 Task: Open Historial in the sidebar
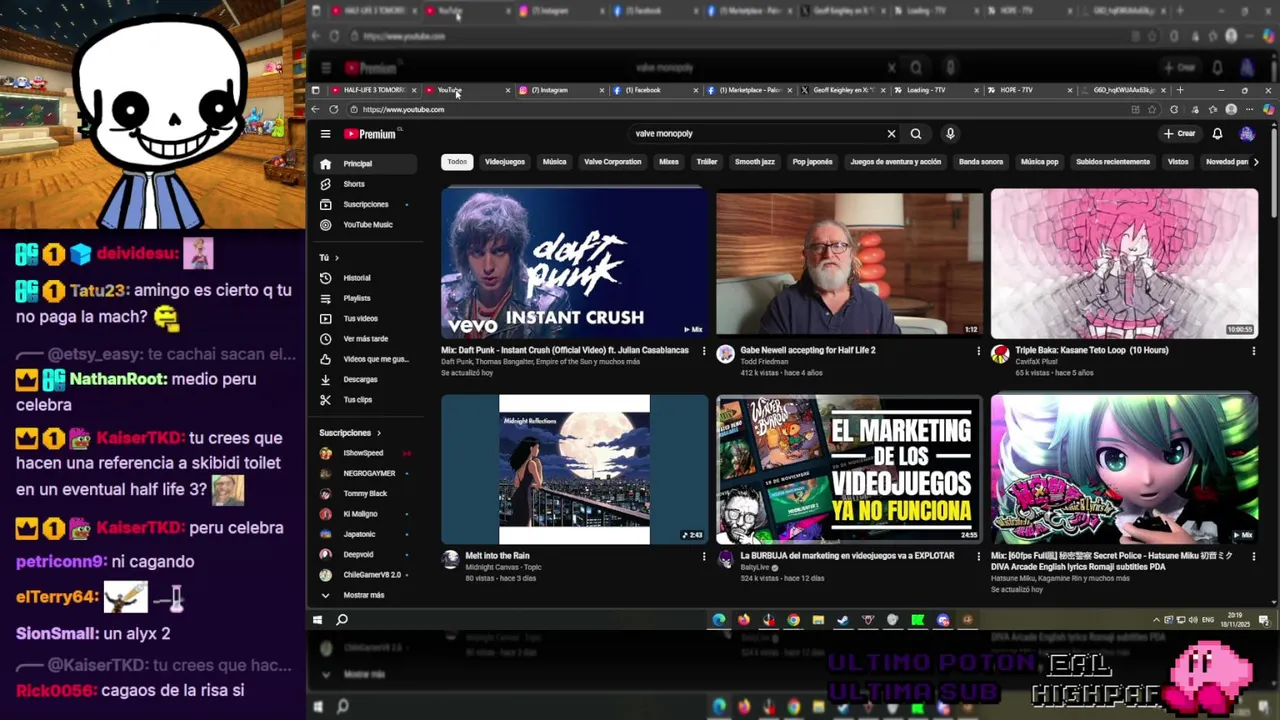pos(364,278)
